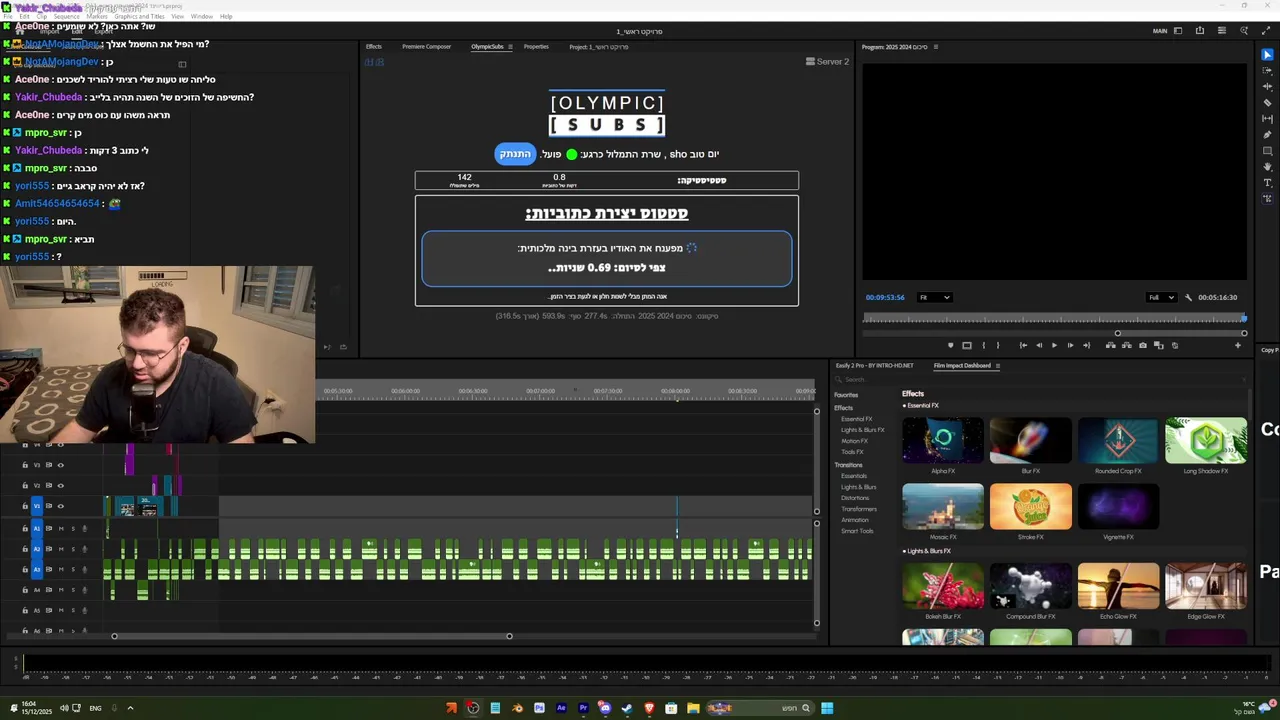Click the Film Impact search field
1280x720 pixels.
pos(1040,380)
